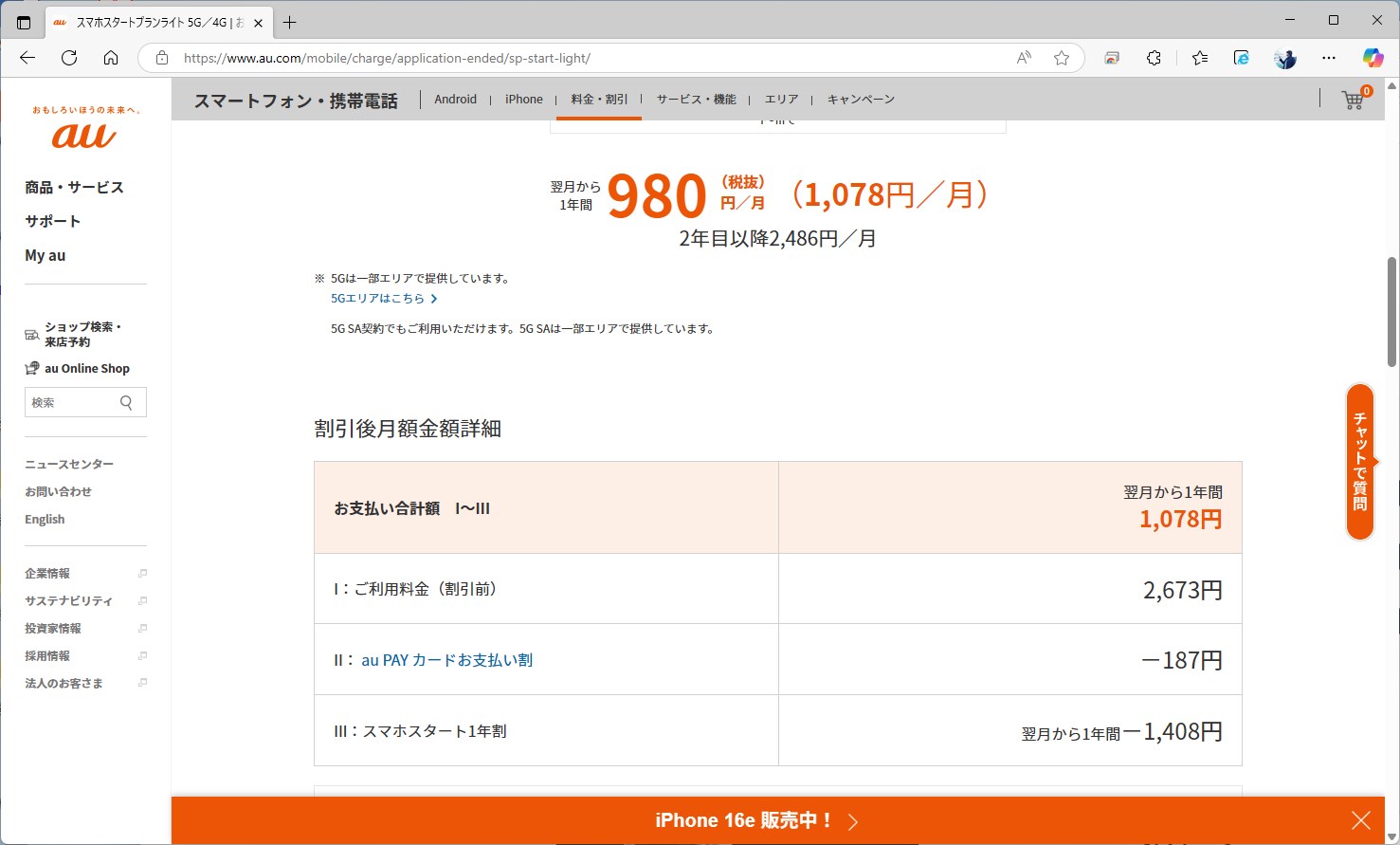This screenshot has width=1400, height=845.
Task: Open the キャンペーン navigation item
Action: (x=860, y=99)
